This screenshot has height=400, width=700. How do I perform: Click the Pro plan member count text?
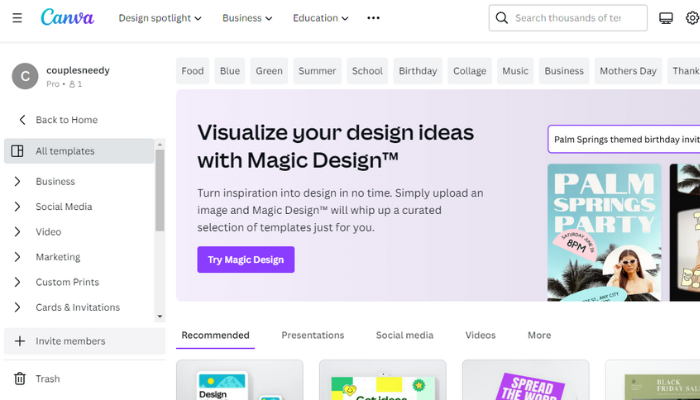click(64, 84)
